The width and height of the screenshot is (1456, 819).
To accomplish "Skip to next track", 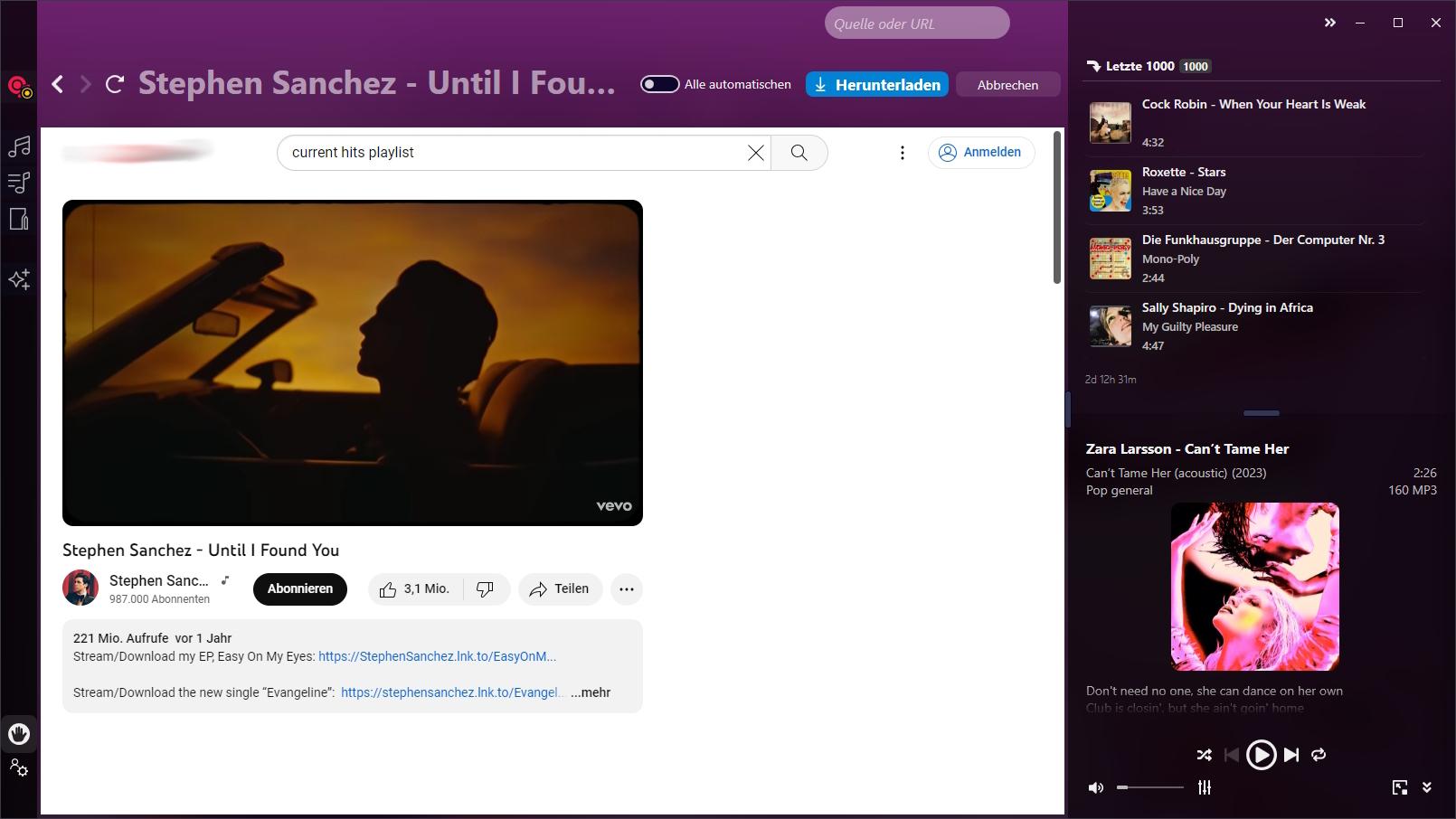I will (1291, 755).
